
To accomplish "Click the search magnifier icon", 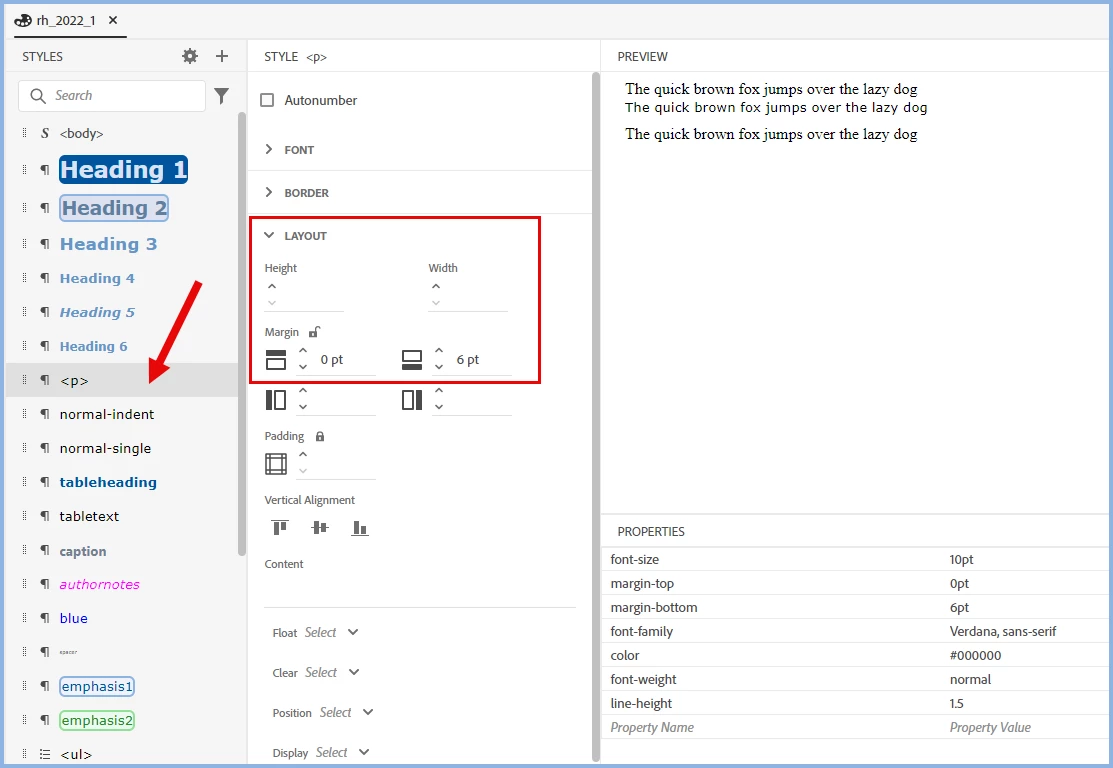I will click(x=38, y=95).
